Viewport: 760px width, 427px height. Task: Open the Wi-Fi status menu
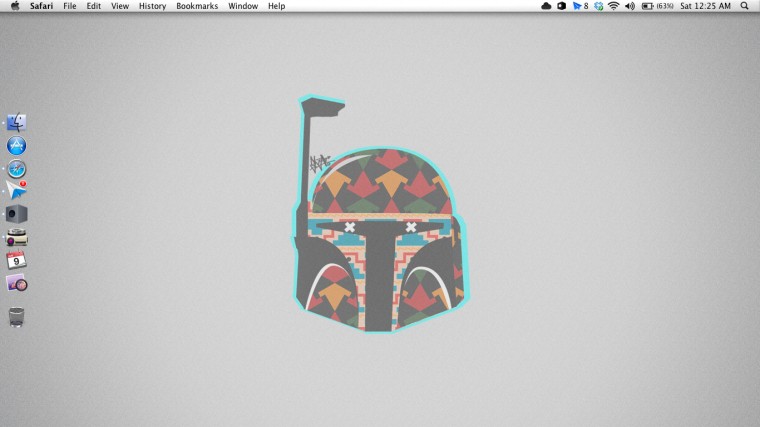click(614, 6)
